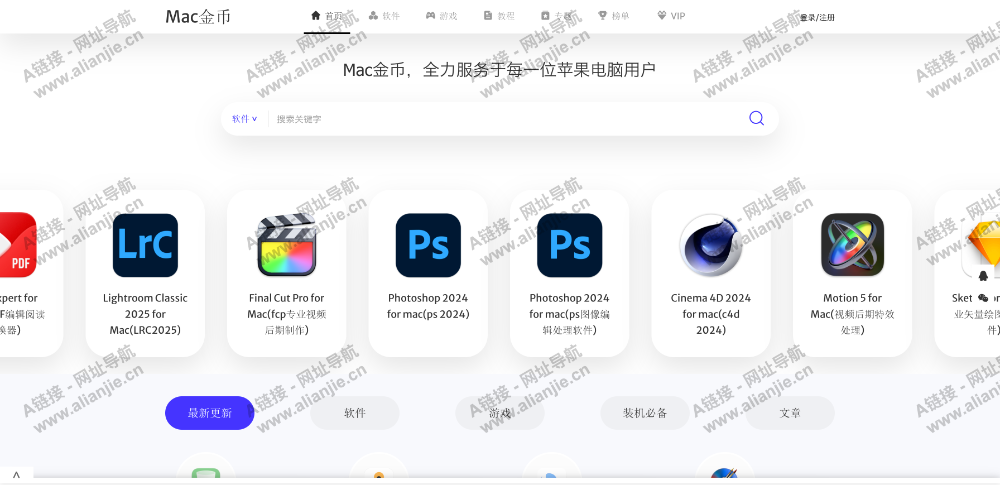
Task: Open the 专题 navigation item
Action: click(x=556, y=16)
